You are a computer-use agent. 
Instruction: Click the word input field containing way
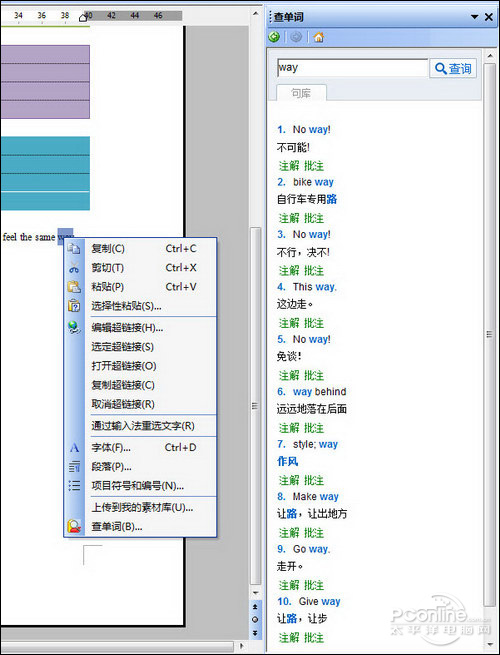353,67
